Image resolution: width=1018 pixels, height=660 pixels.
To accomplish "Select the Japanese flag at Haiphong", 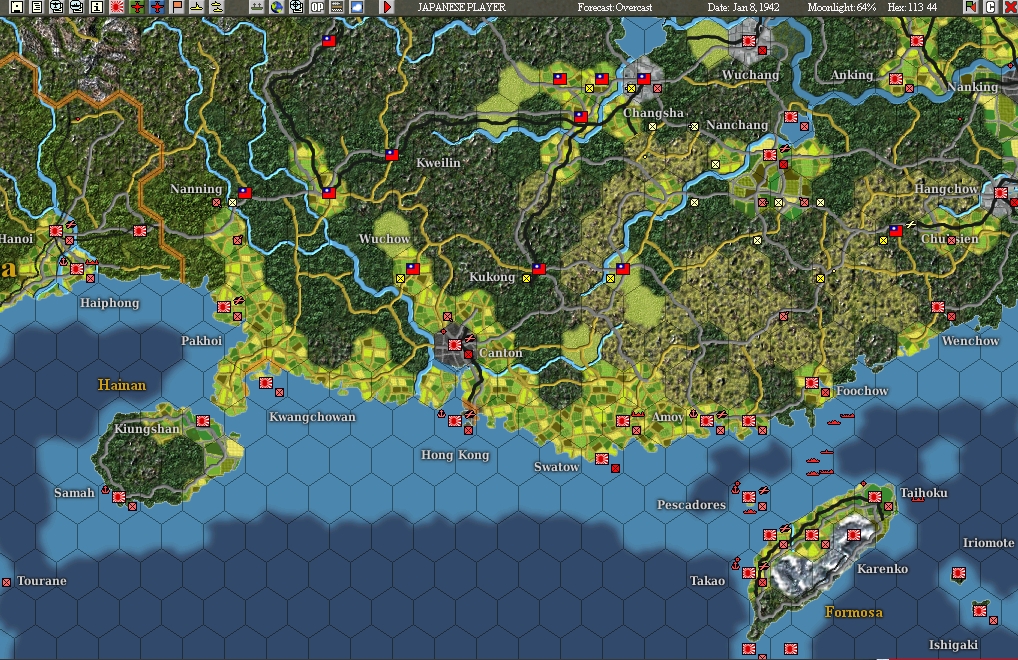I will tap(77, 268).
